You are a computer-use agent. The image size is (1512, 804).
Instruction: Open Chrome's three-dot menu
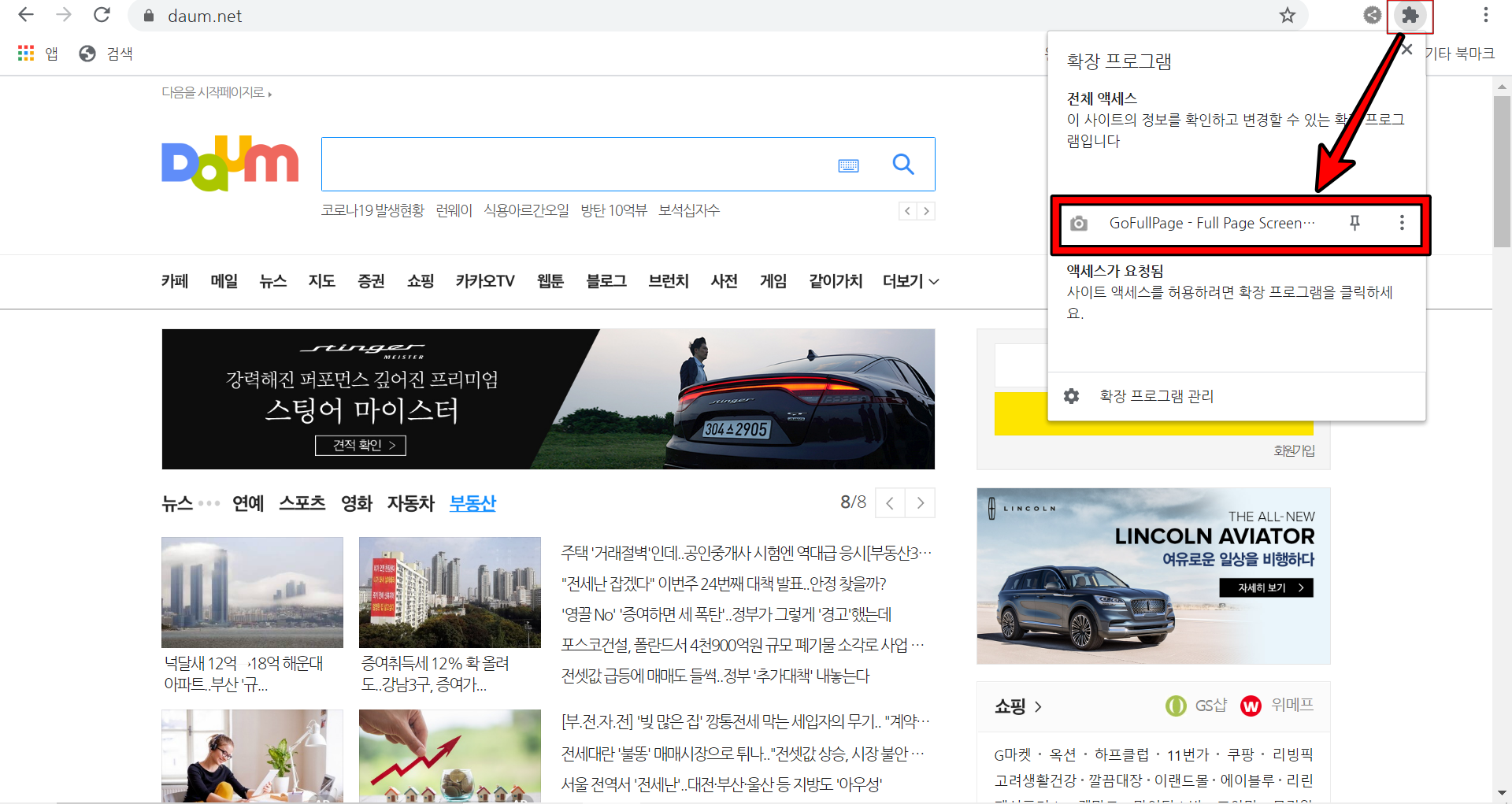(x=1486, y=15)
